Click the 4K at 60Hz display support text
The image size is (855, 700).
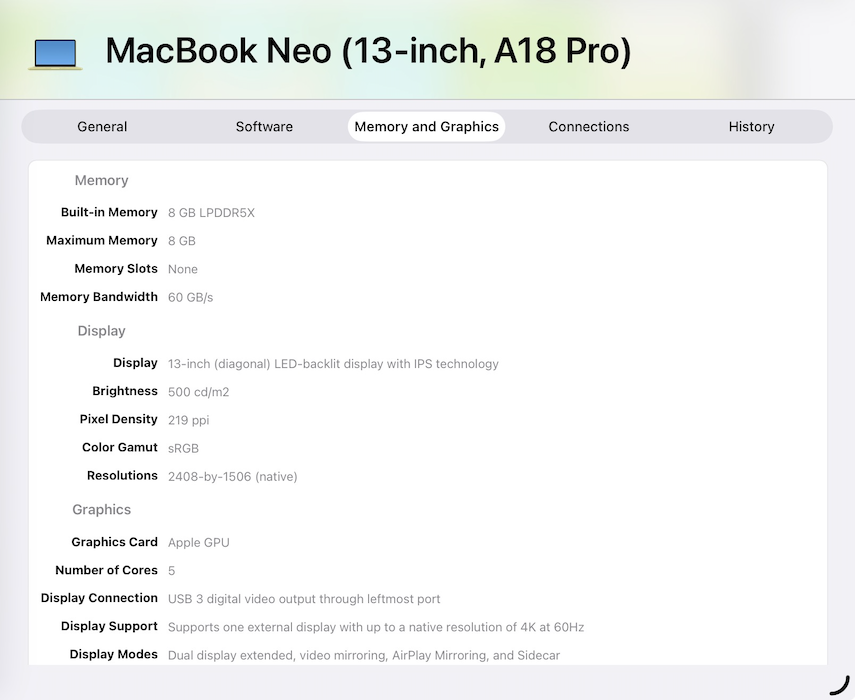[x=376, y=627]
